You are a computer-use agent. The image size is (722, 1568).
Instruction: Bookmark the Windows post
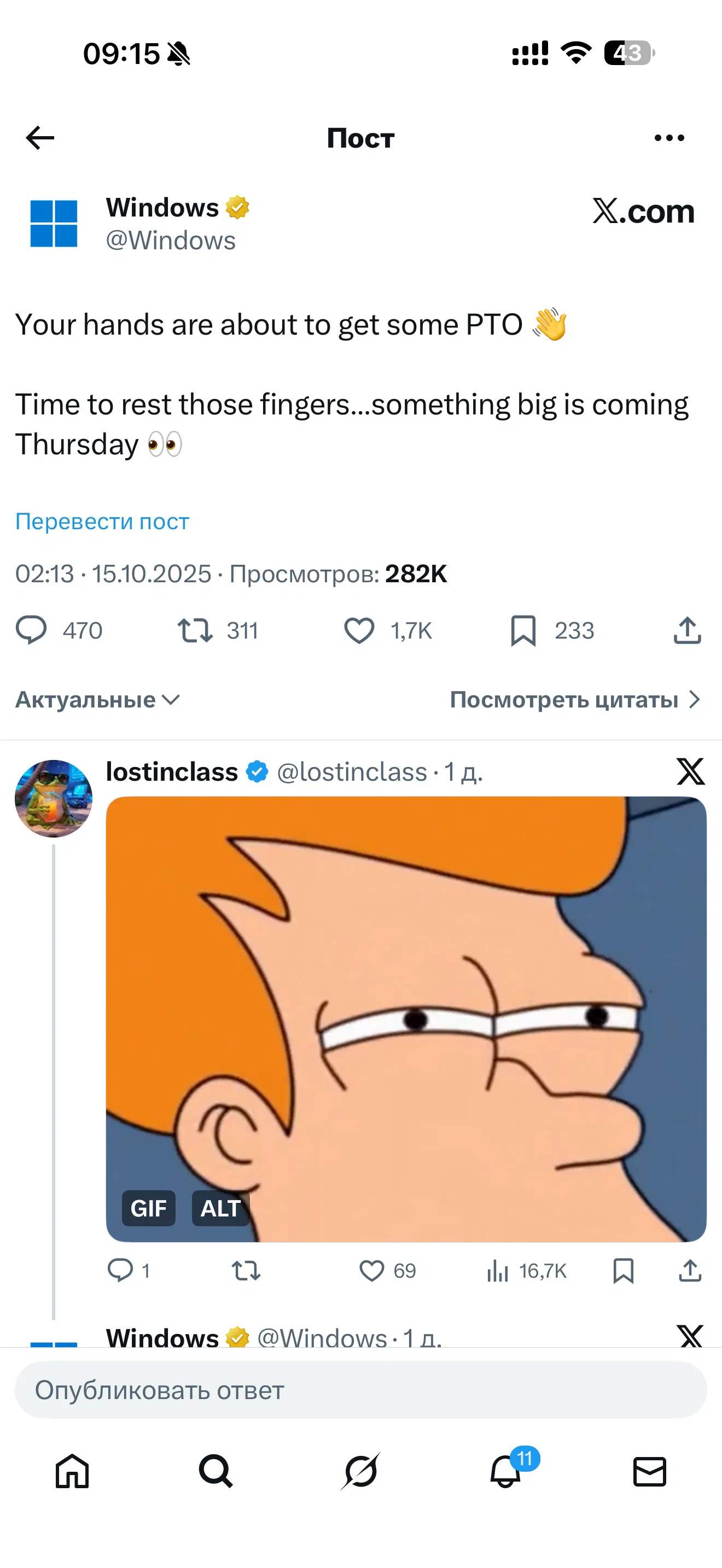(x=523, y=630)
